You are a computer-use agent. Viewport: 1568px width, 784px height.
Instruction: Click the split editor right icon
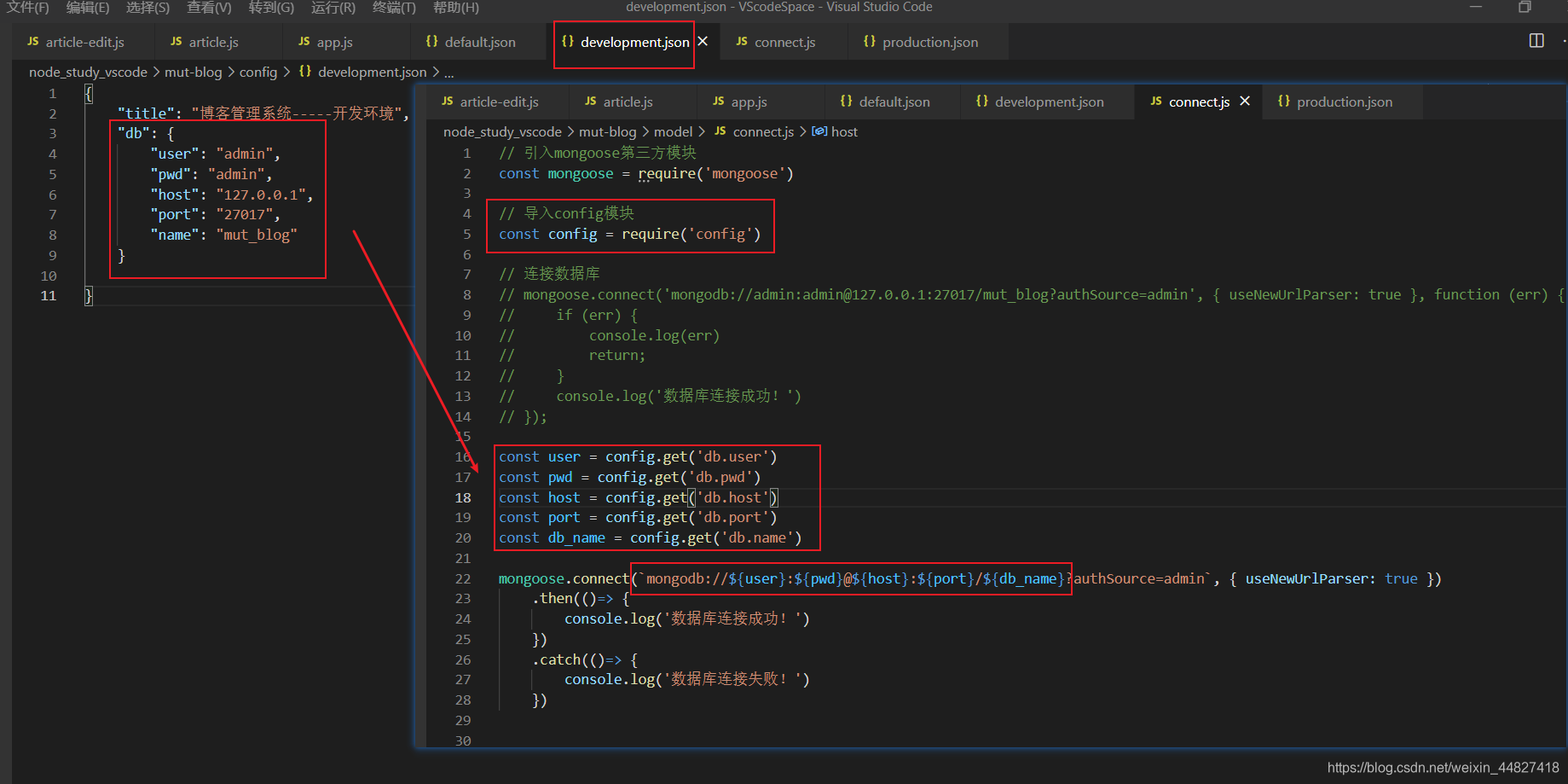(x=1536, y=41)
